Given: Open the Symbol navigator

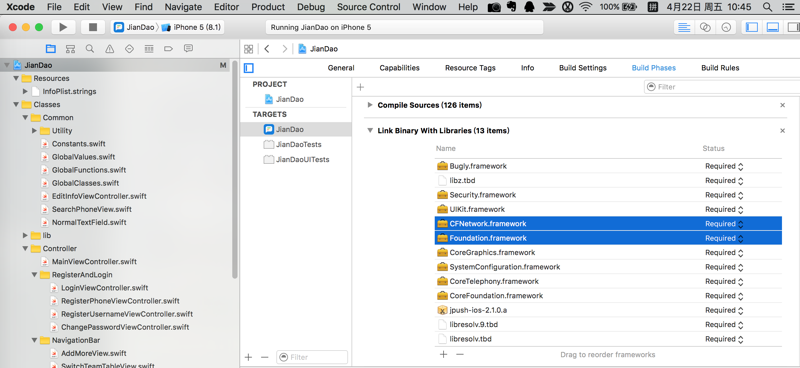Looking at the screenshot, I should coord(70,49).
